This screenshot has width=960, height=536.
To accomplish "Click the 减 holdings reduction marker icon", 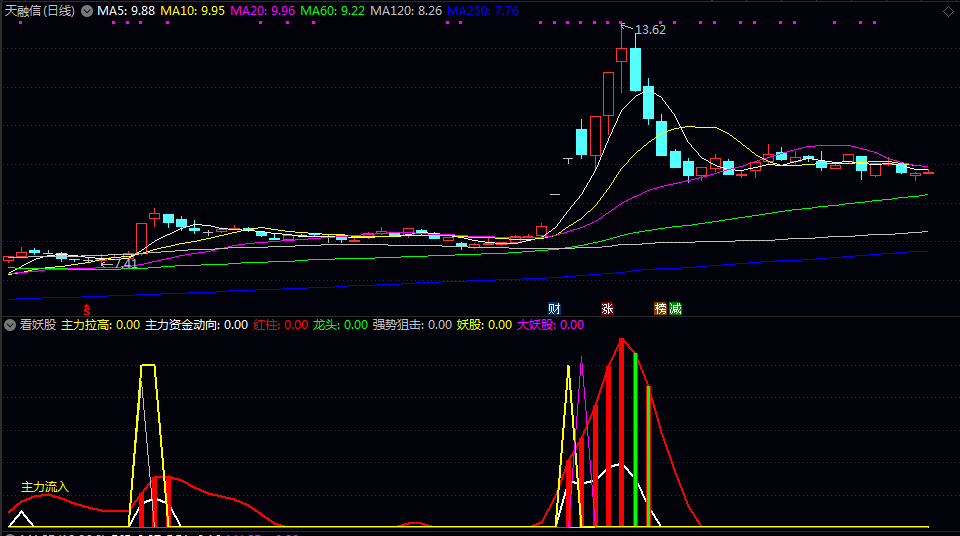I will click(675, 309).
